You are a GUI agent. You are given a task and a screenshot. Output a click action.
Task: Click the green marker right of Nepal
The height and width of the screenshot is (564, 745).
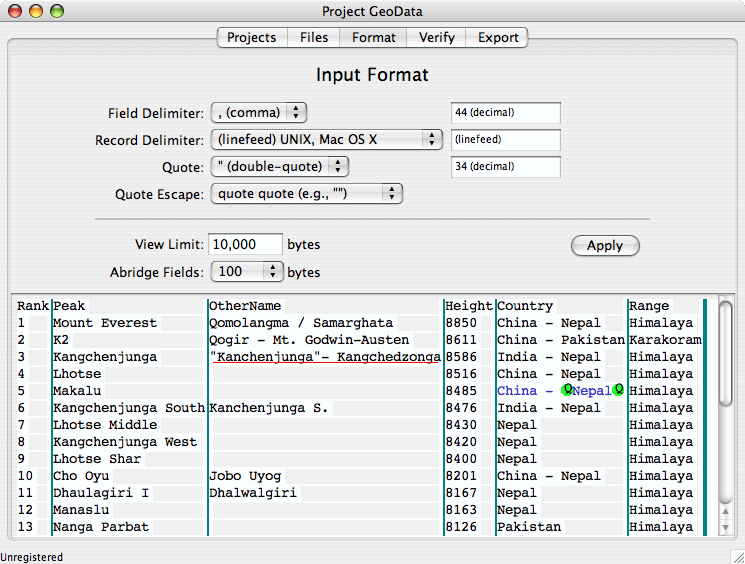point(618,390)
